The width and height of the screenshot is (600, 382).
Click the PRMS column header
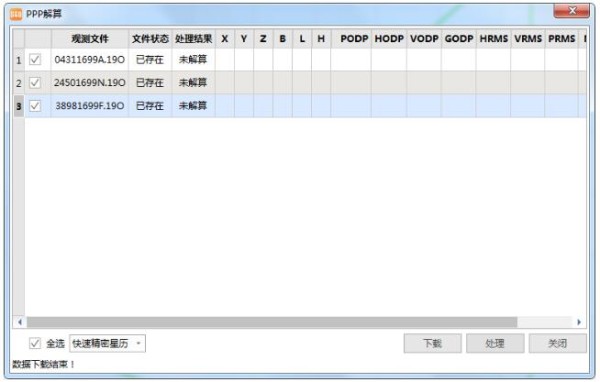[561, 39]
